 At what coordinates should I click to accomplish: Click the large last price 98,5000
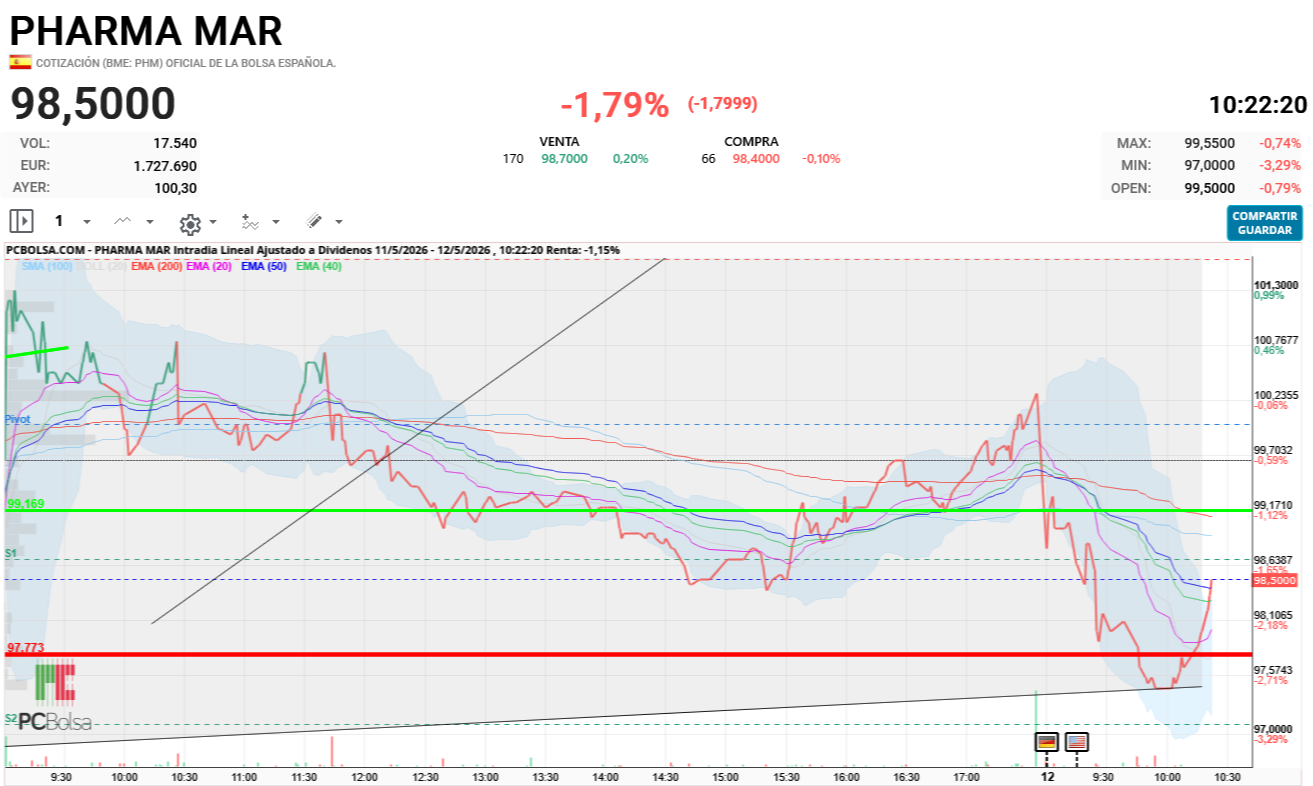click(93, 104)
